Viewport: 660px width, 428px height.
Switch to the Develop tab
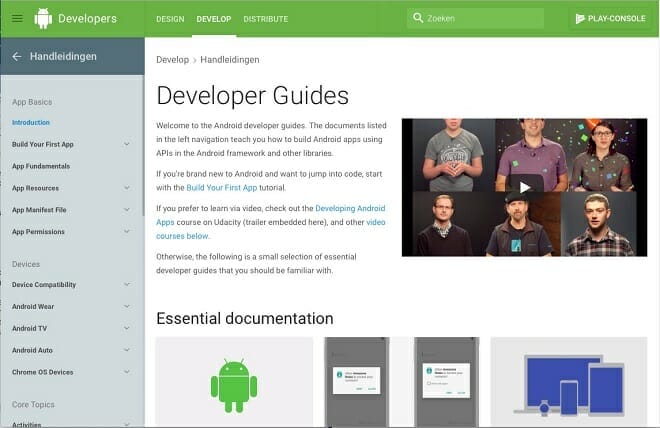pyautogui.click(x=214, y=19)
